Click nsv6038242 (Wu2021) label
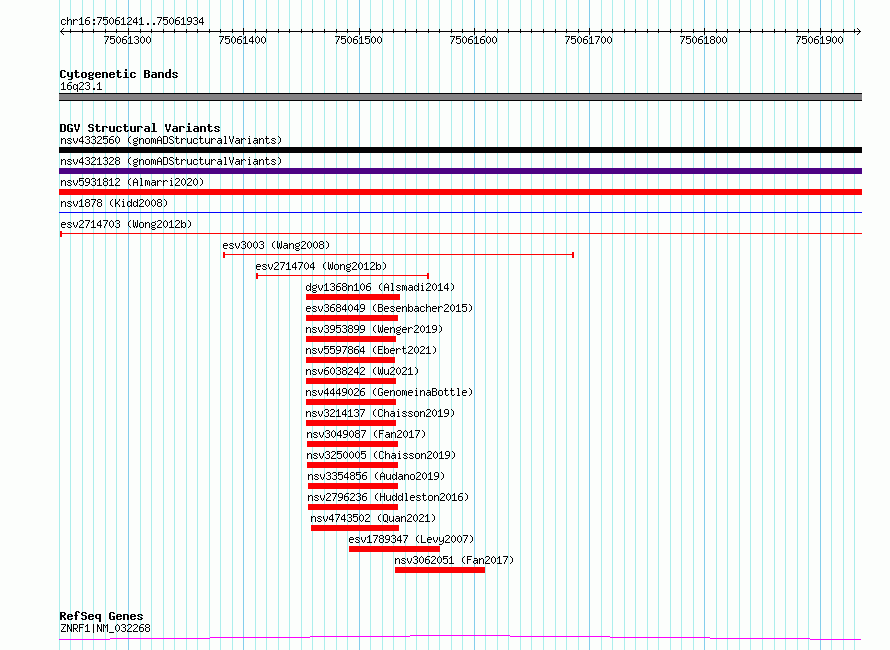The image size is (890, 650). click(x=362, y=371)
